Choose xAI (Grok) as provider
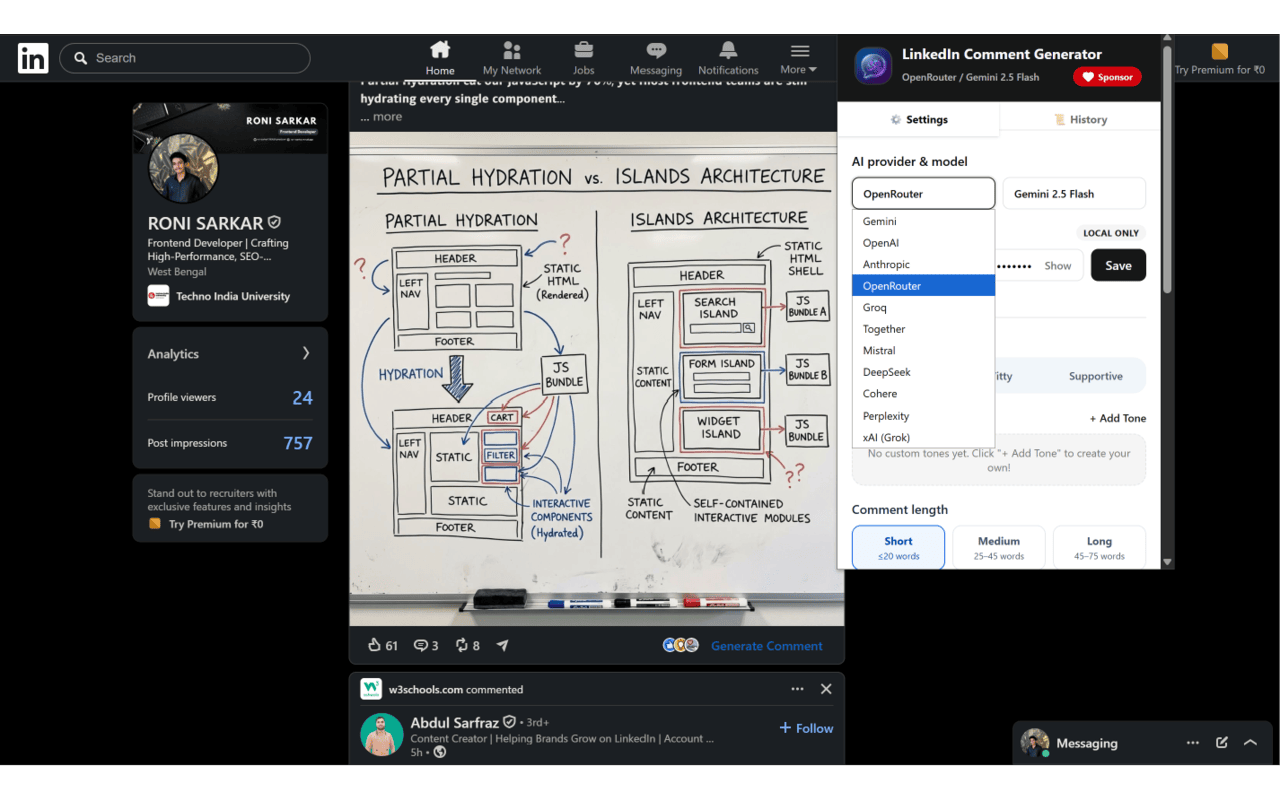 [x=923, y=437]
